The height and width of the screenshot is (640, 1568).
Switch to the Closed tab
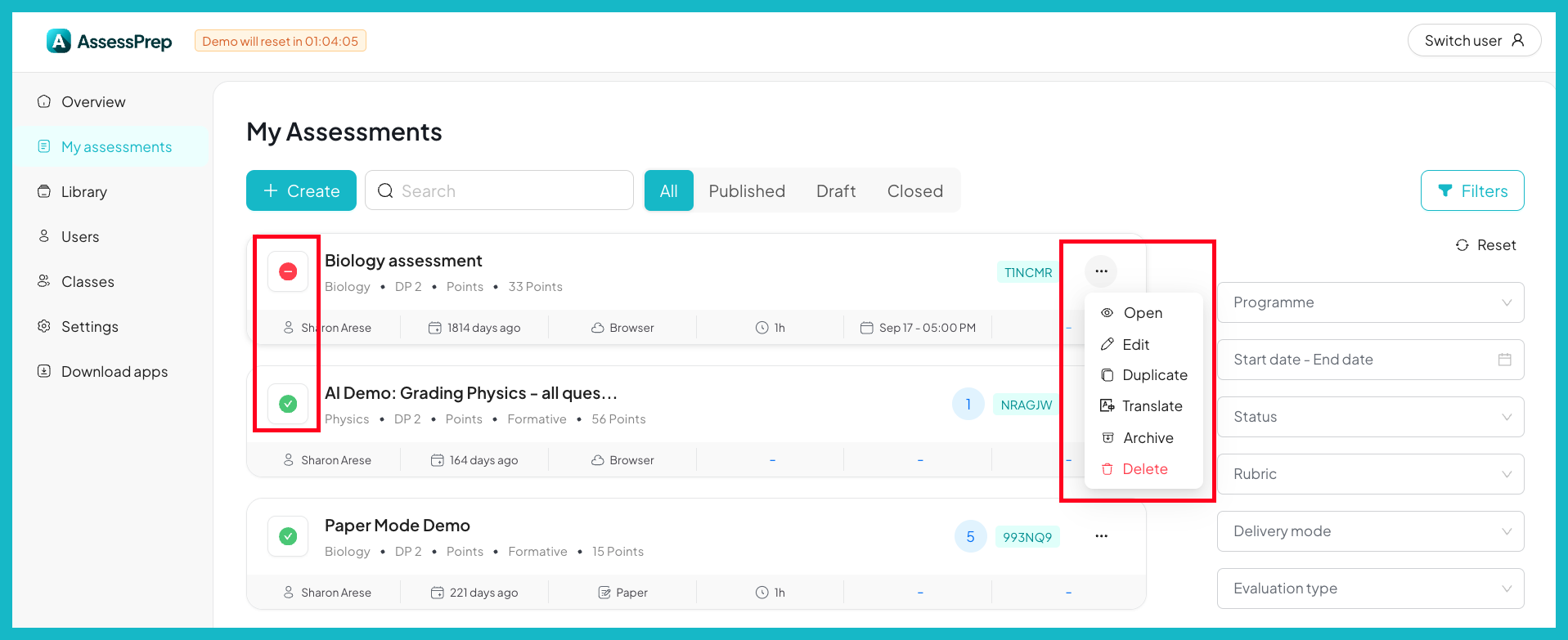[x=915, y=190]
